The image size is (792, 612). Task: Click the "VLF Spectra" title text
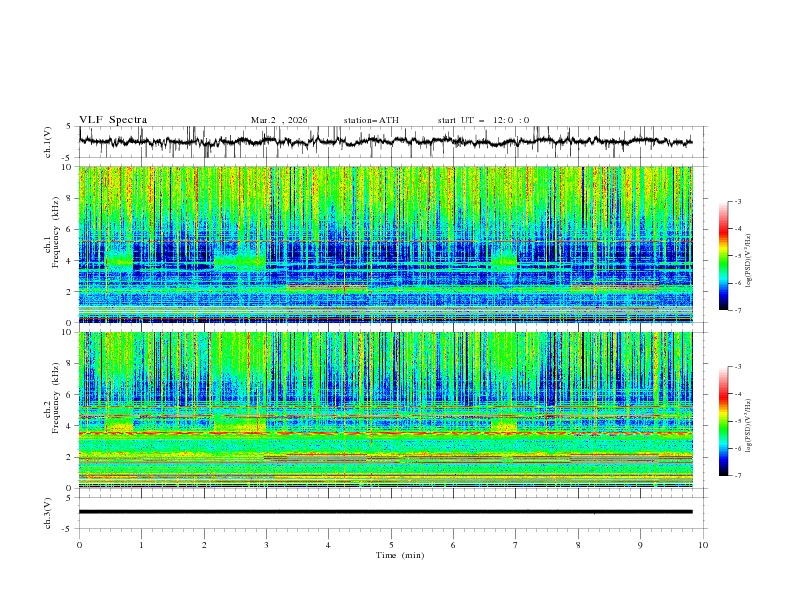113,120
